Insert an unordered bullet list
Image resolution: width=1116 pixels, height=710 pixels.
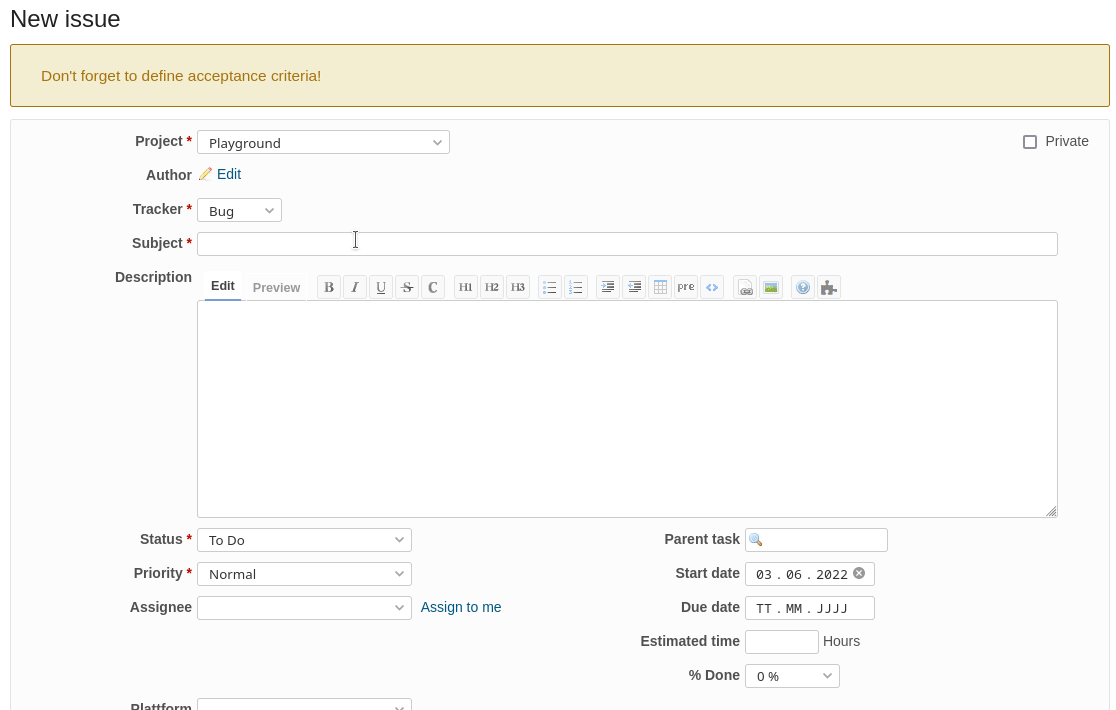(550, 288)
